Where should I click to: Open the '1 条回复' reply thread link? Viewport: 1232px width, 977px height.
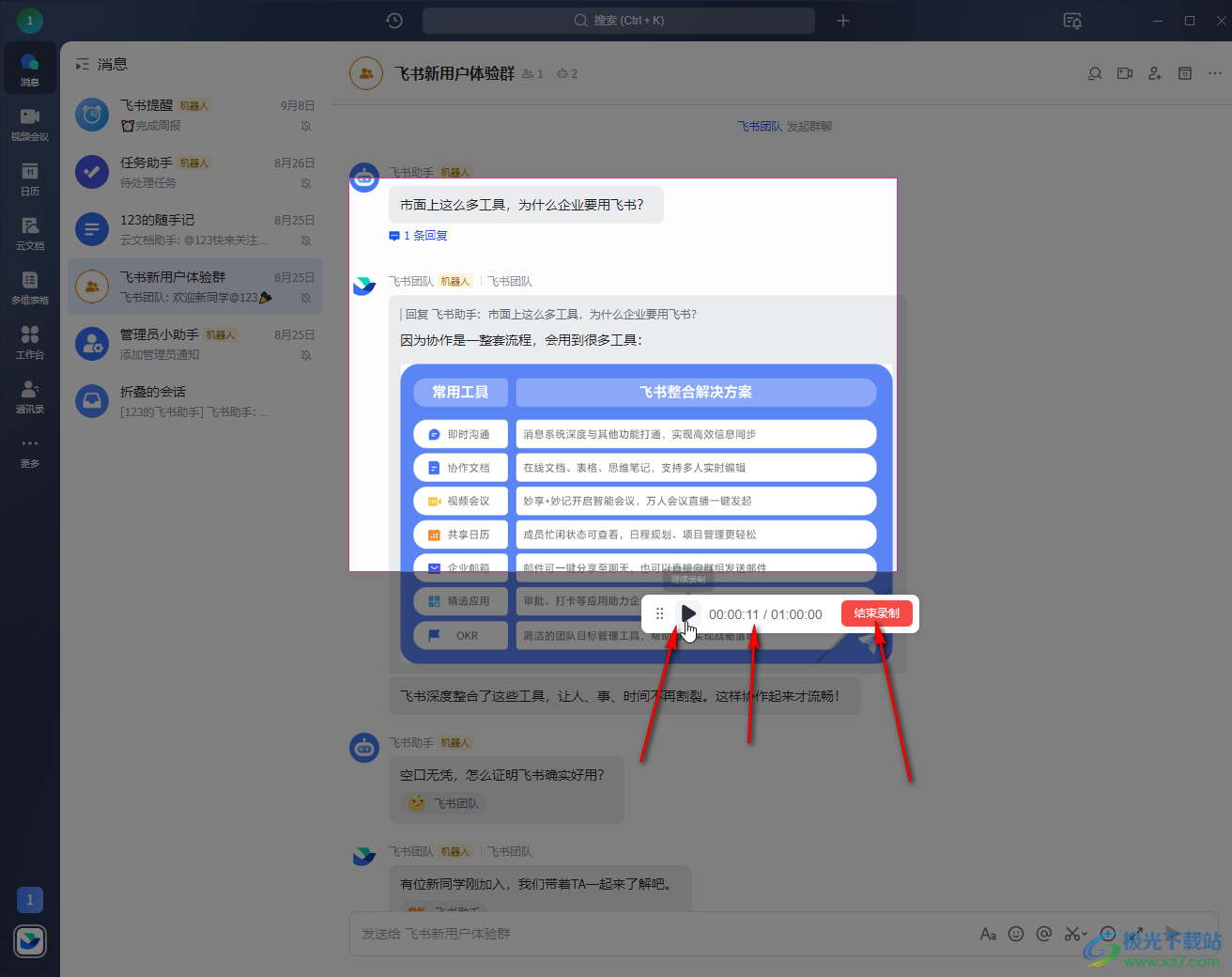click(x=419, y=236)
